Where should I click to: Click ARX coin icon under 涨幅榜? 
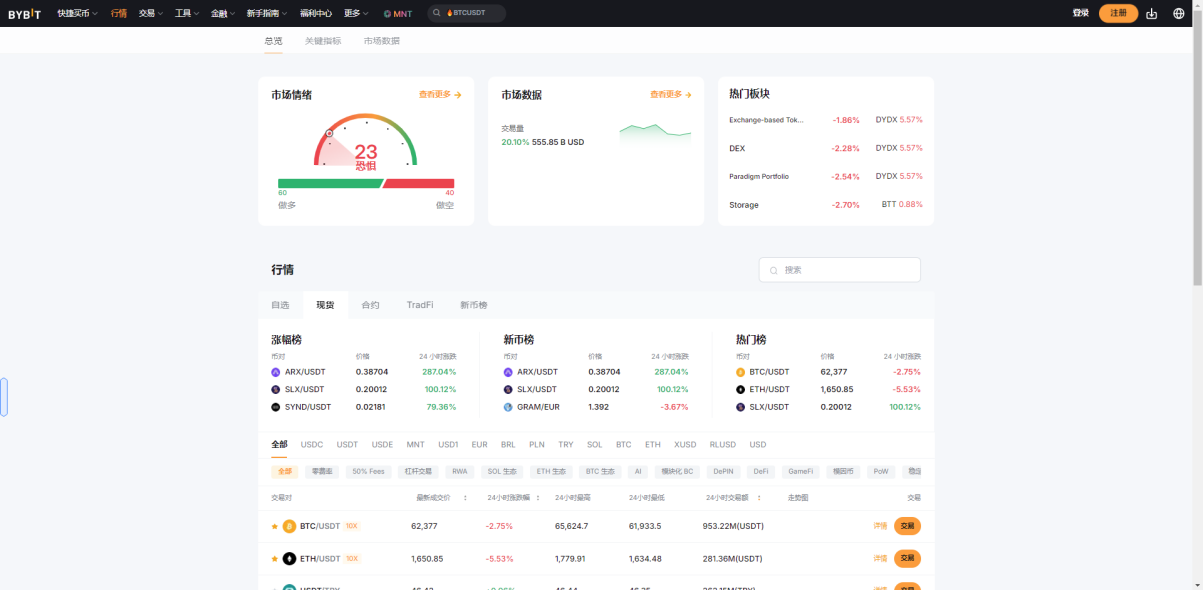tap(276, 372)
